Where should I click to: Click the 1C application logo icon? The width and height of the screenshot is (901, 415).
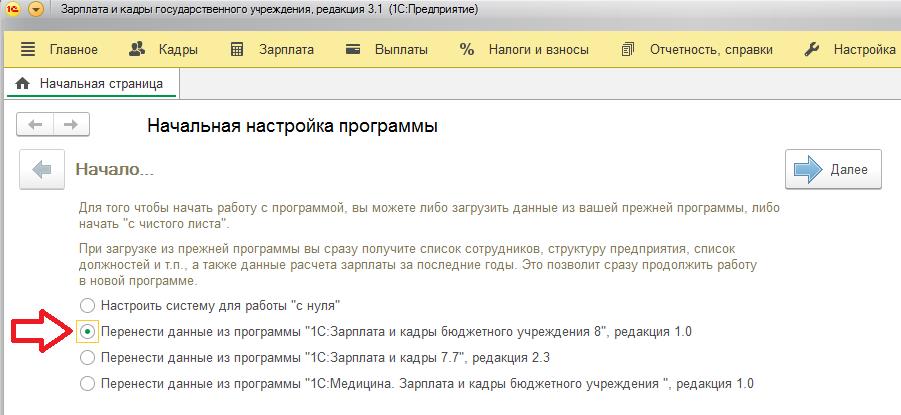[x=12, y=10]
